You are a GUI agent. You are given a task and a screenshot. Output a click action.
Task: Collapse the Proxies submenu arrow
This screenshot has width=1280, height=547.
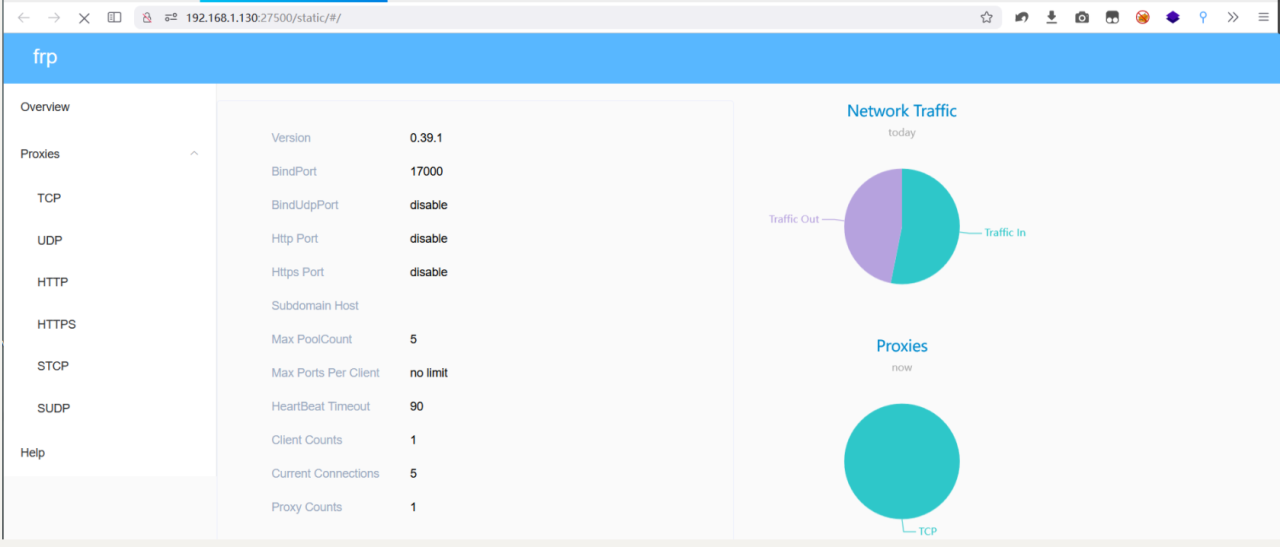pyautogui.click(x=194, y=154)
